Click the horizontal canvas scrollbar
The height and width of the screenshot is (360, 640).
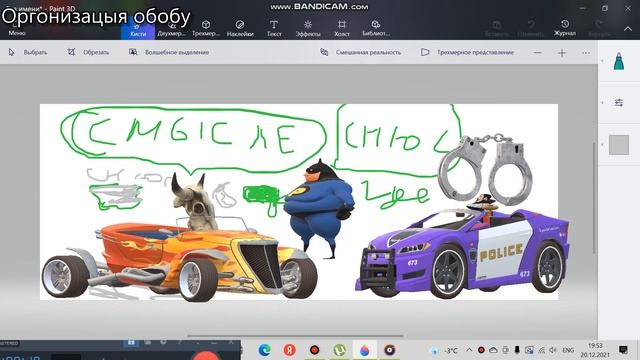(295, 336)
